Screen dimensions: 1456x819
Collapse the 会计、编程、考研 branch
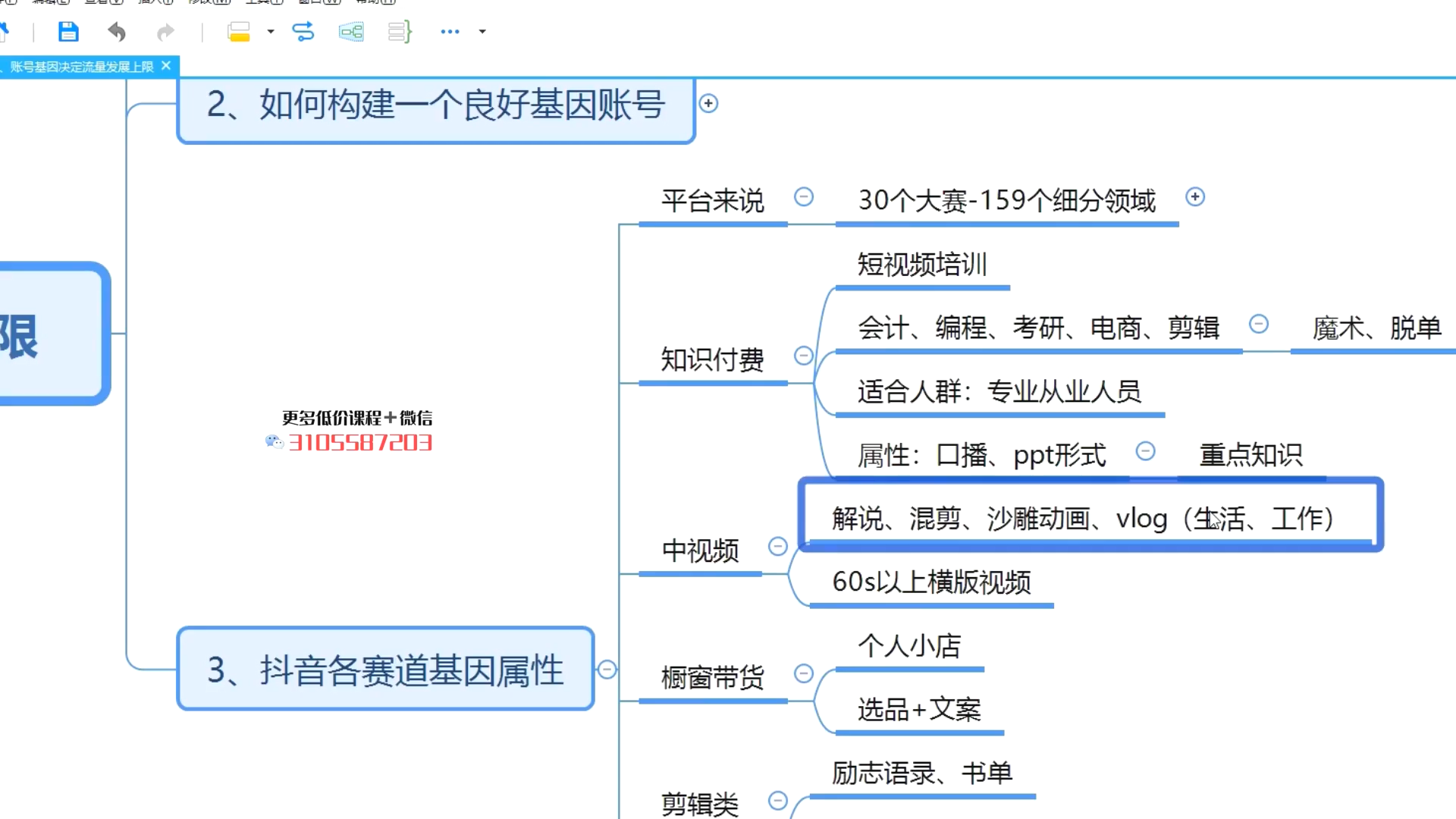pos(1259,325)
